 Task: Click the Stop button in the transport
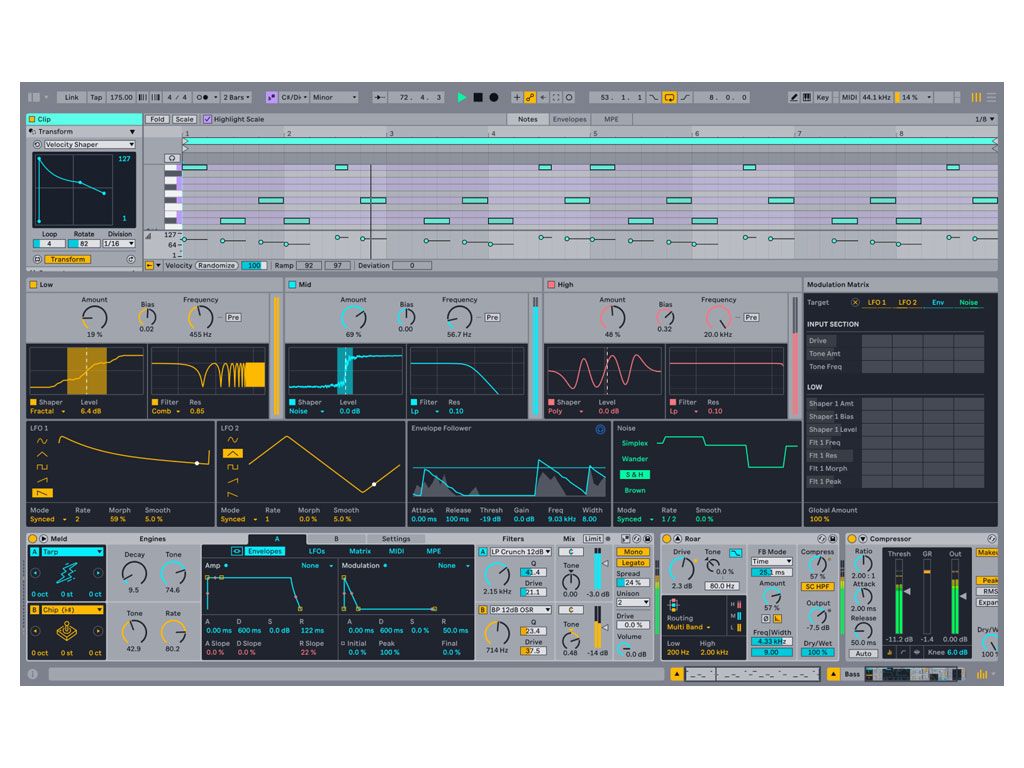pyautogui.click(x=478, y=97)
